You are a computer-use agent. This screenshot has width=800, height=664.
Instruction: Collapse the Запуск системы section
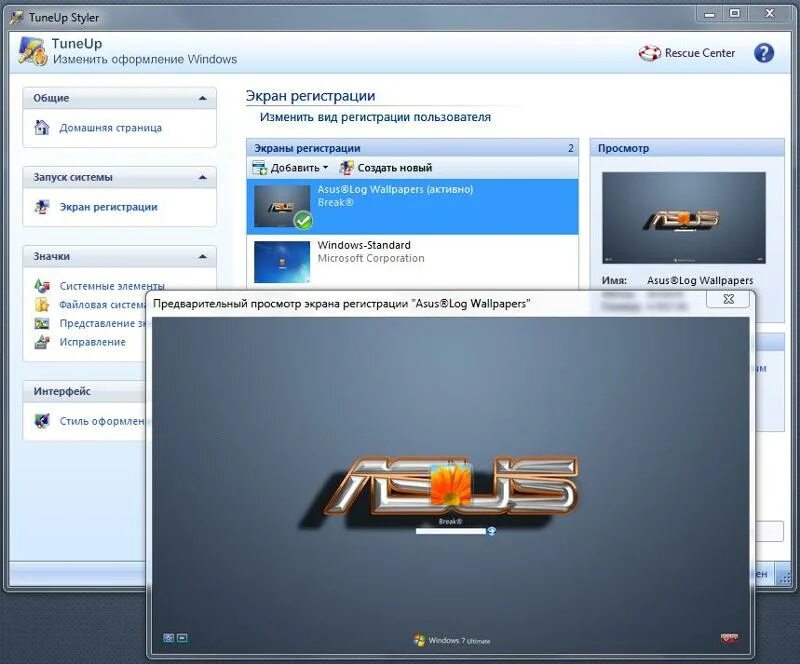pyautogui.click(x=203, y=177)
